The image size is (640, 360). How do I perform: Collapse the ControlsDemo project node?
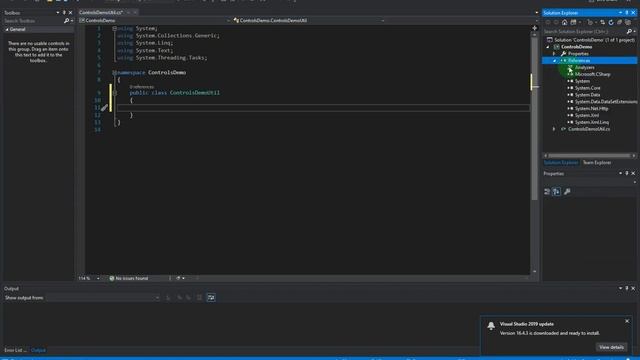pos(548,47)
